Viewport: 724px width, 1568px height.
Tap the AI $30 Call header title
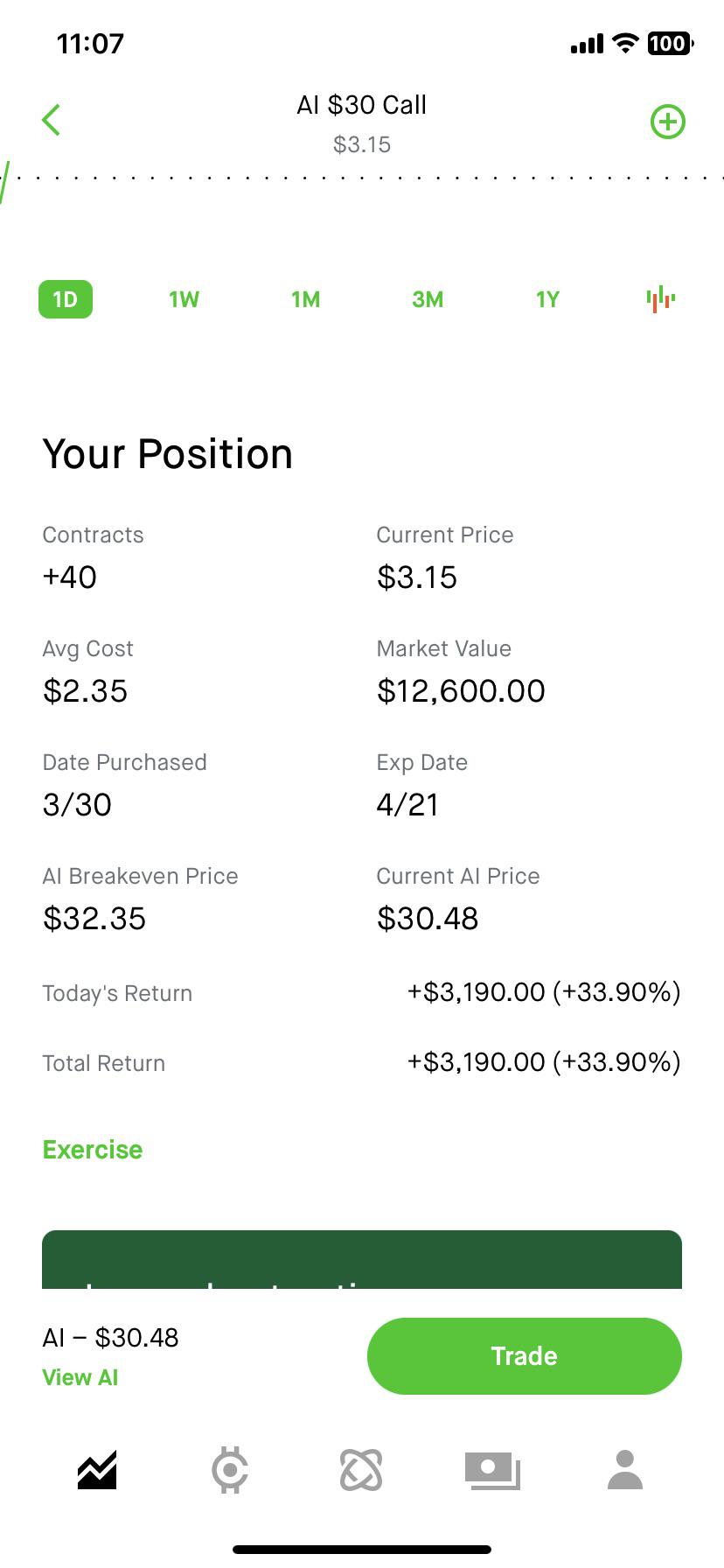coord(361,105)
